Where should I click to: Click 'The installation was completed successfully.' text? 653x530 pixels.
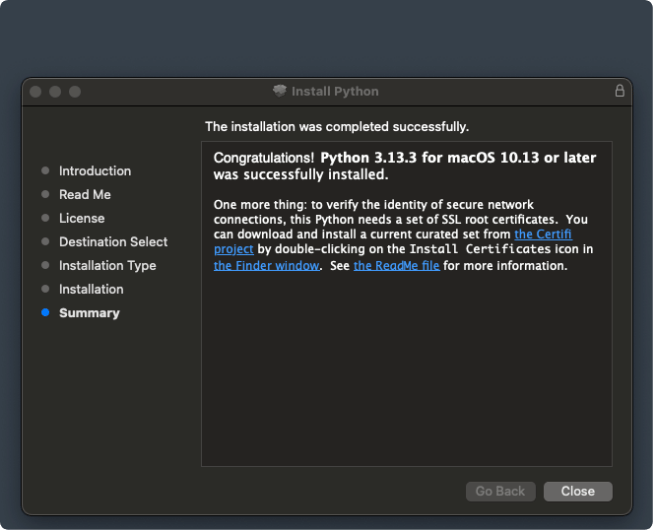[x=337, y=127]
